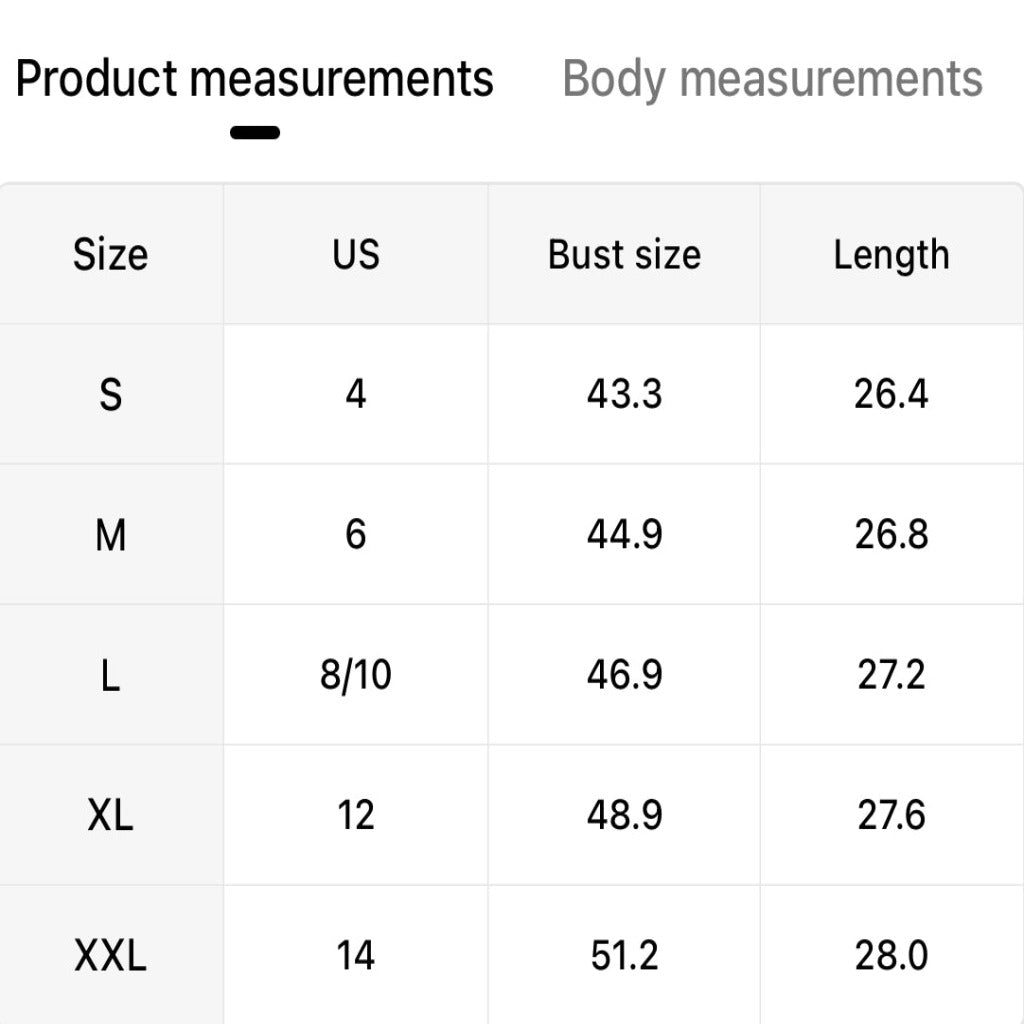
Task: Click the 8/10 US size cell
Action: pyautogui.click(x=355, y=675)
